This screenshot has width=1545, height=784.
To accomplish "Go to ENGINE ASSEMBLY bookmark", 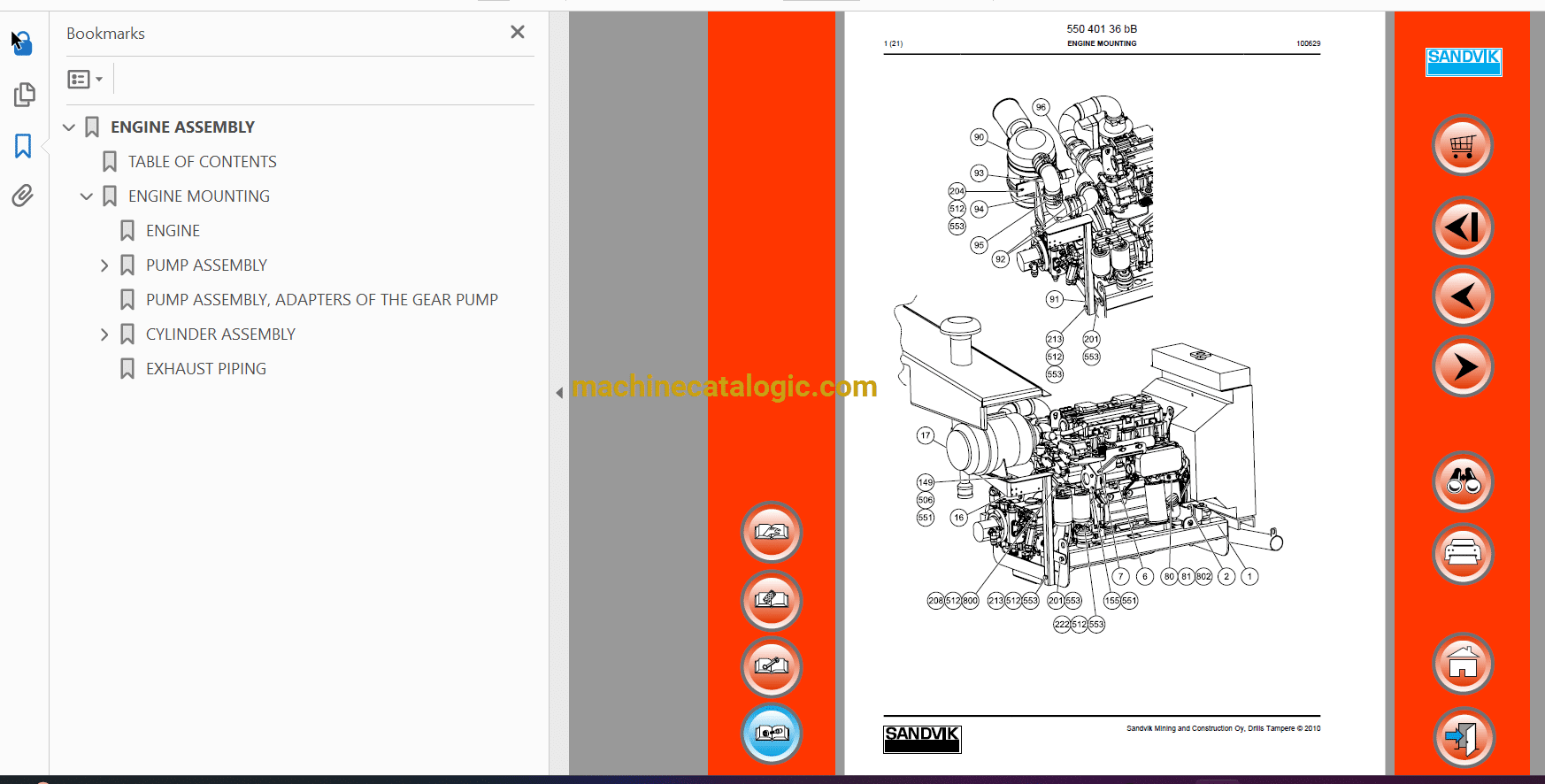I will click(182, 127).
